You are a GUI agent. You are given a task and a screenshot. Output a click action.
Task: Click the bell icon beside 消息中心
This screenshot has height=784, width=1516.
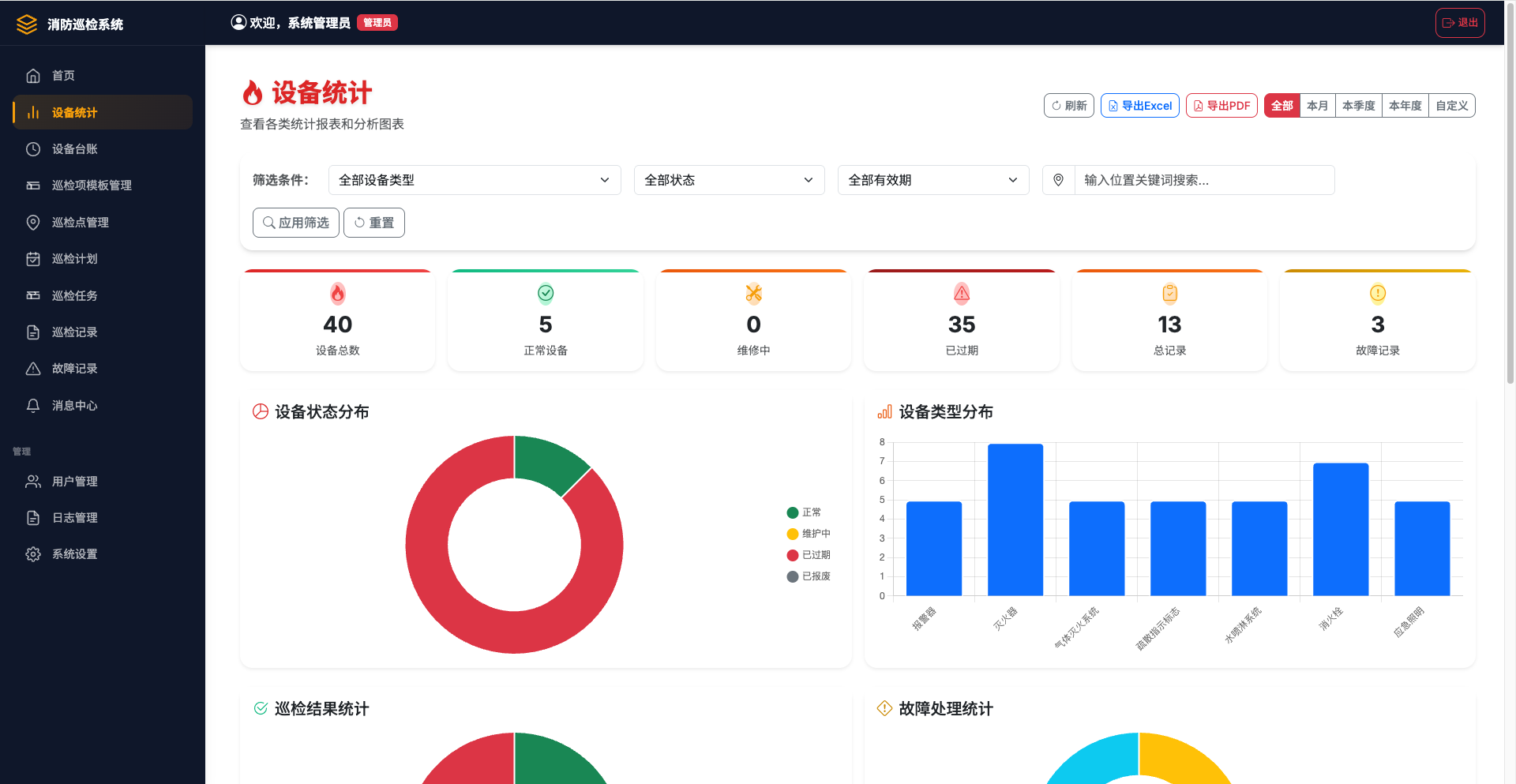[x=33, y=406]
